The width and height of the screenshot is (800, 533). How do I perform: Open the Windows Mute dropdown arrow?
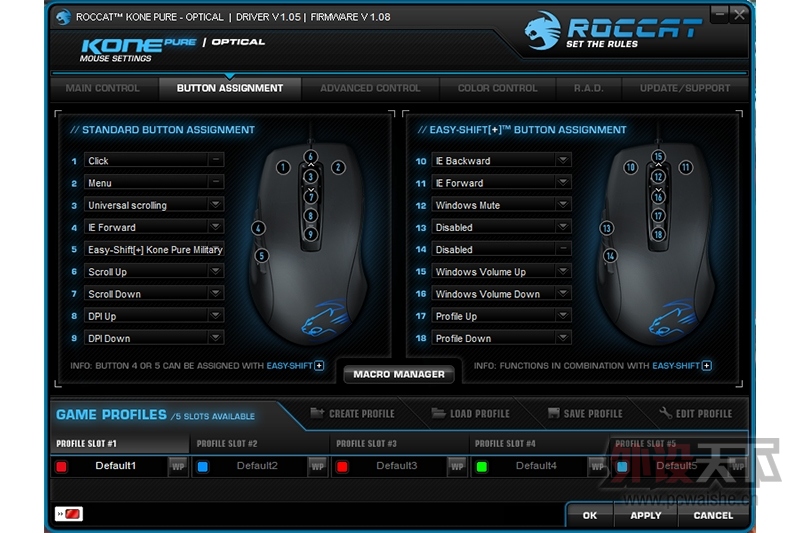[563, 205]
